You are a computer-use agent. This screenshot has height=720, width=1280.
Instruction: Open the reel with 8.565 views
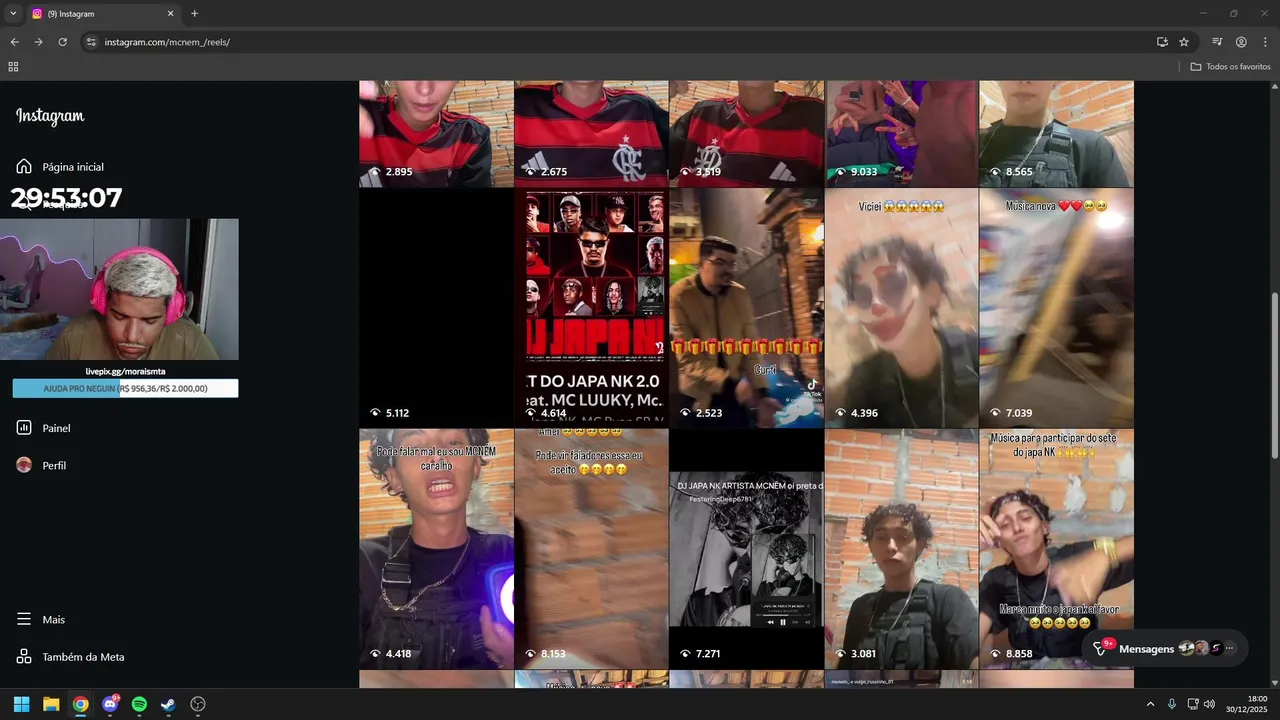1056,134
